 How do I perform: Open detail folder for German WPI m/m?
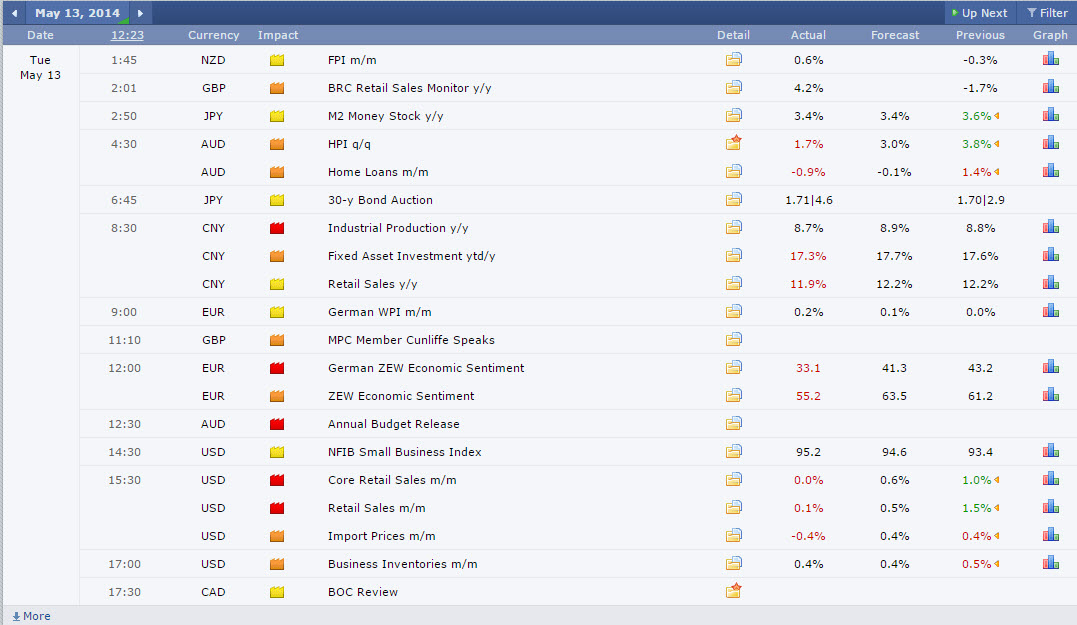click(734, 311)
